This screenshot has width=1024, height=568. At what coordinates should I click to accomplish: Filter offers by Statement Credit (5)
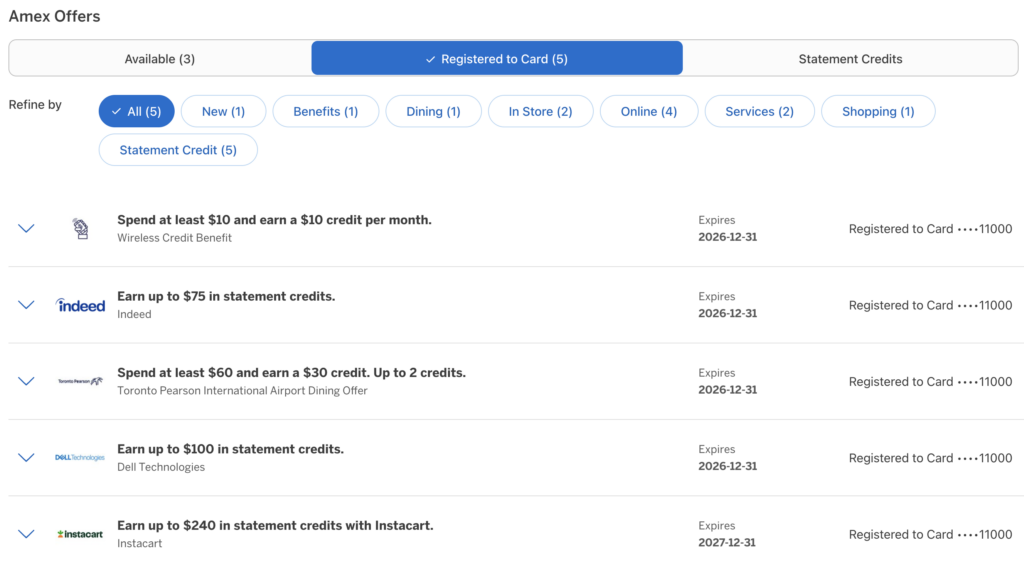point(178,150)
